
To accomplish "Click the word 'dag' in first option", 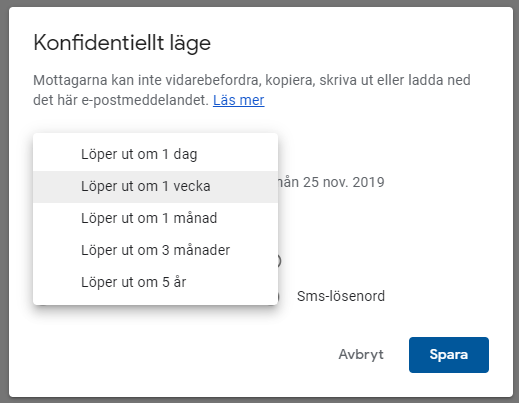I will tap(185, 155).
